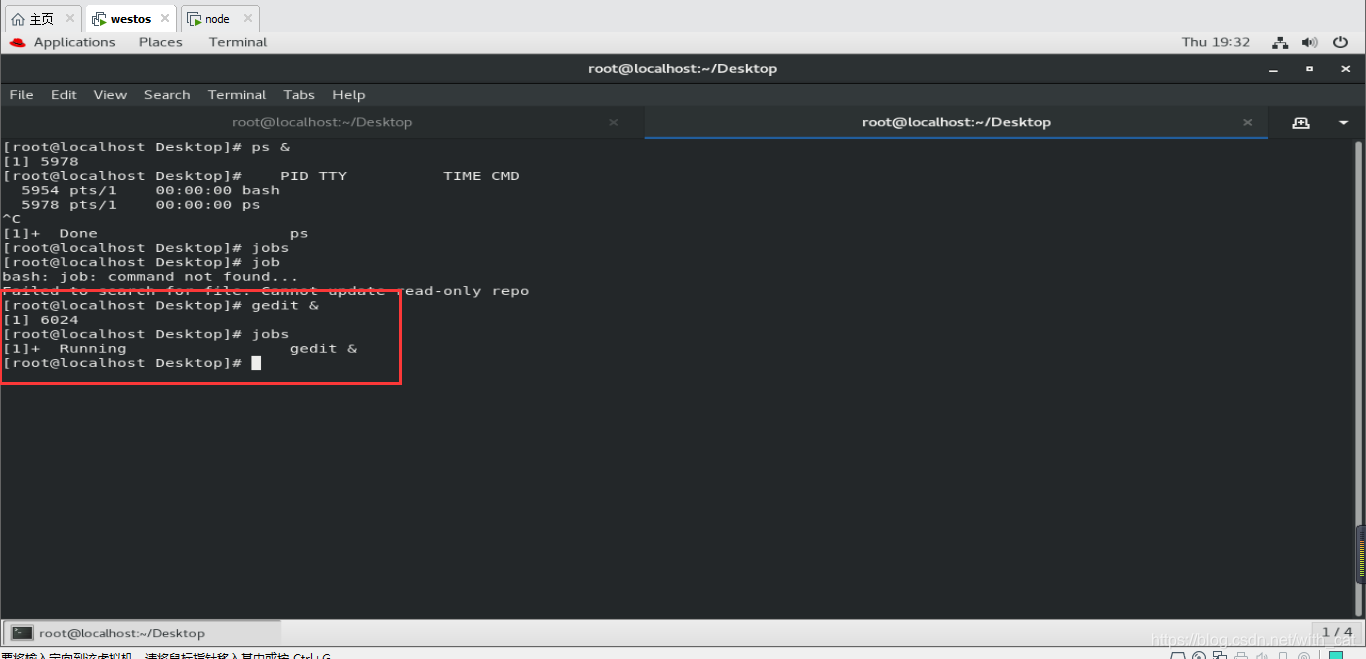Screen dimensions: 1366x659
Task: Open the power menu icon
Action: [x=1341, y=42]
